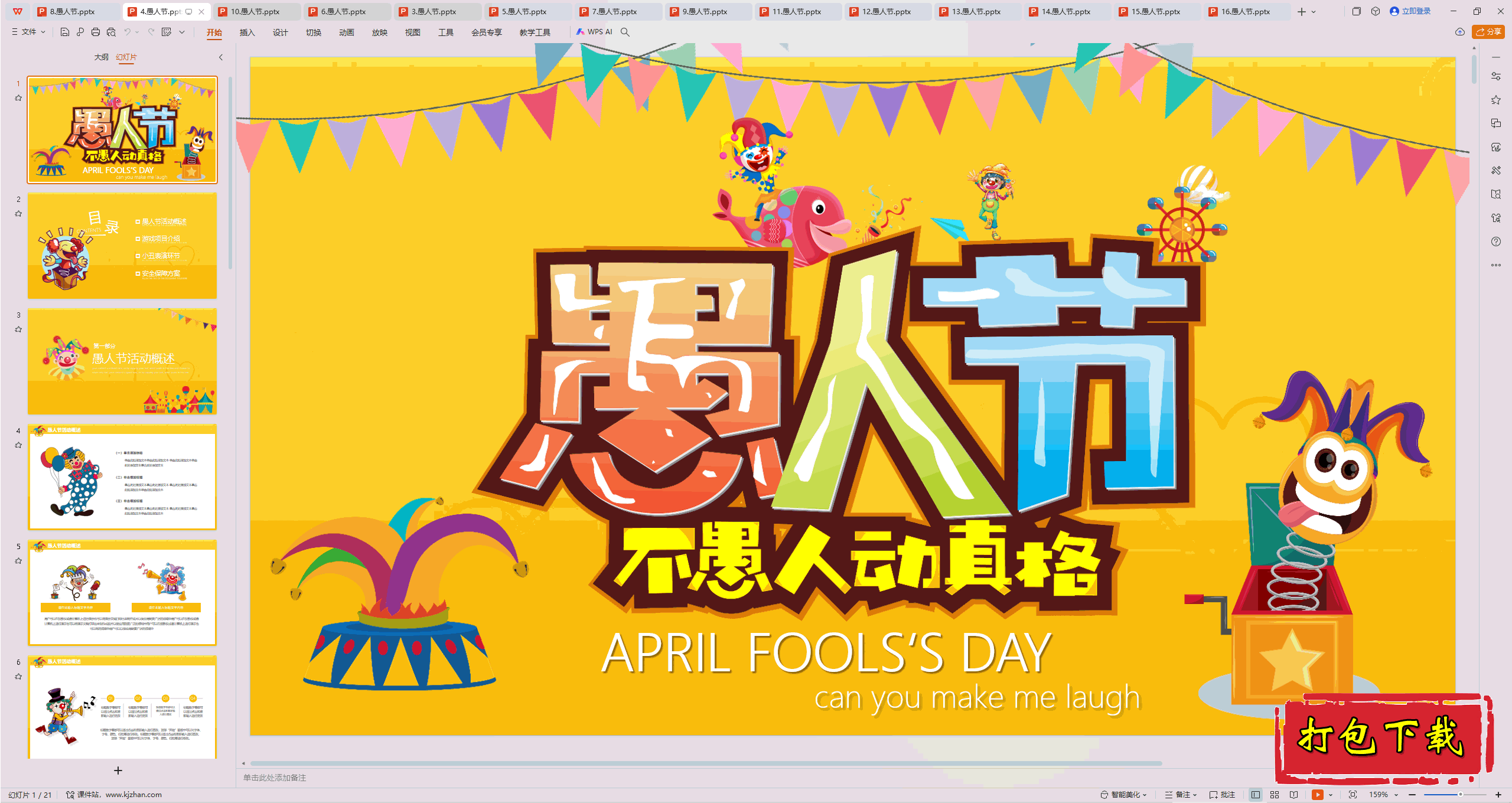
Task: Launch WPS AI assistant
Action: click(x=594, y=32)
